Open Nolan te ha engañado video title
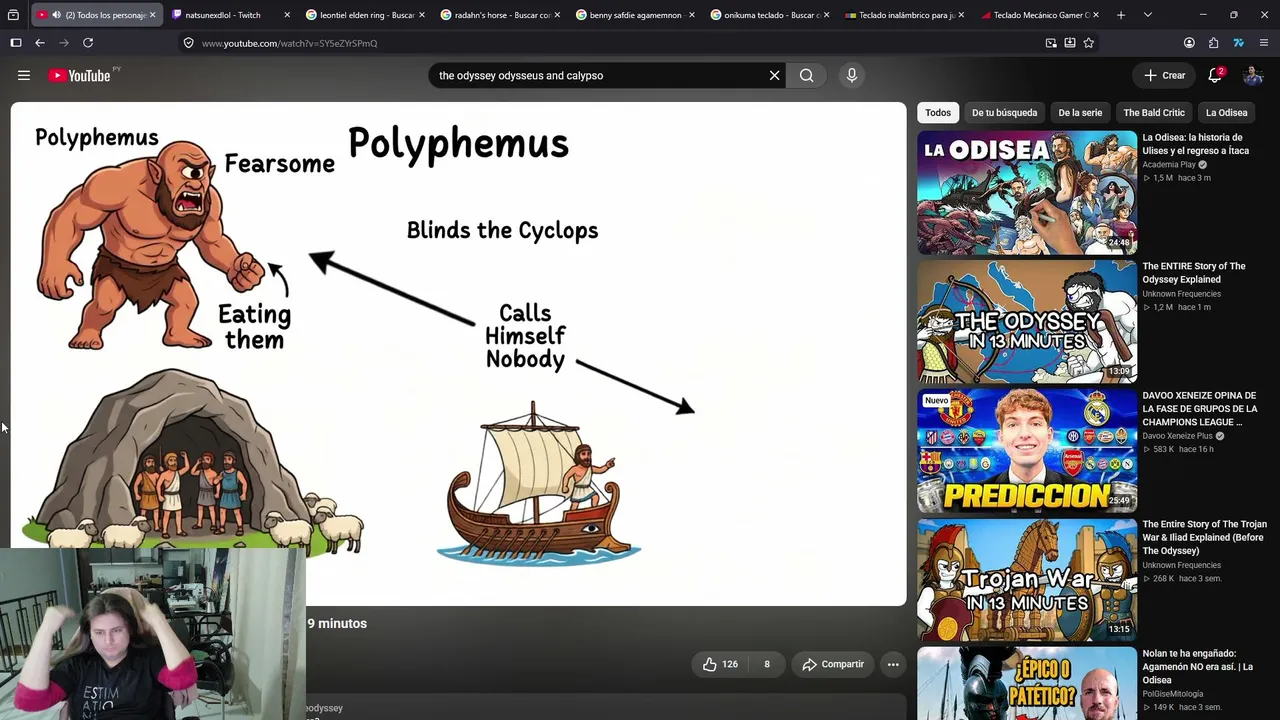The image size is (1280, 720). (x=1198, y=667)
